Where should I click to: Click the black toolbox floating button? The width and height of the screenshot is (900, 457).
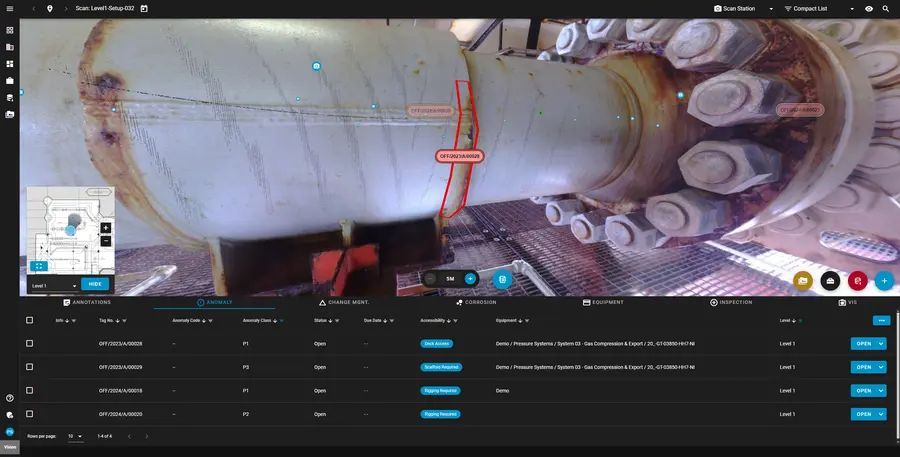click(x=830, y=281)
